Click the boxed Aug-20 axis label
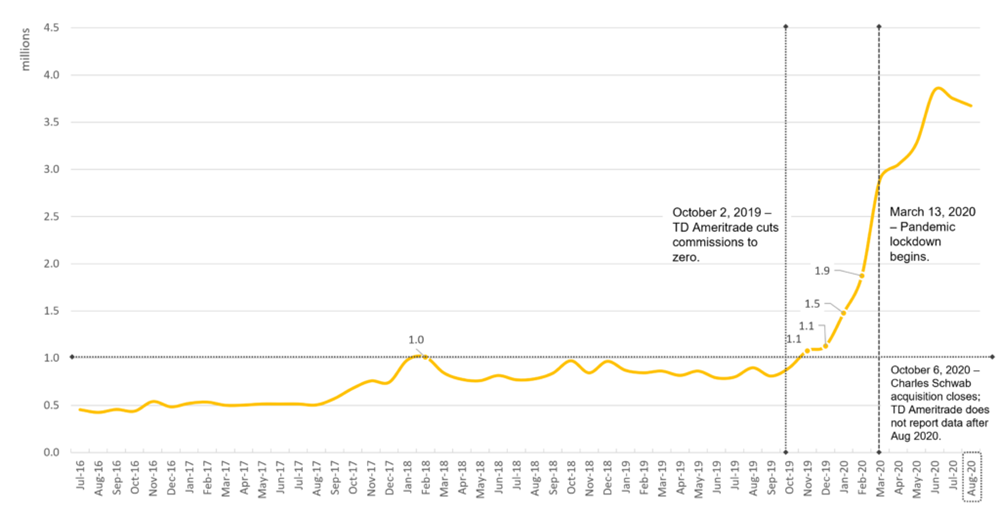 pos(969,475)
